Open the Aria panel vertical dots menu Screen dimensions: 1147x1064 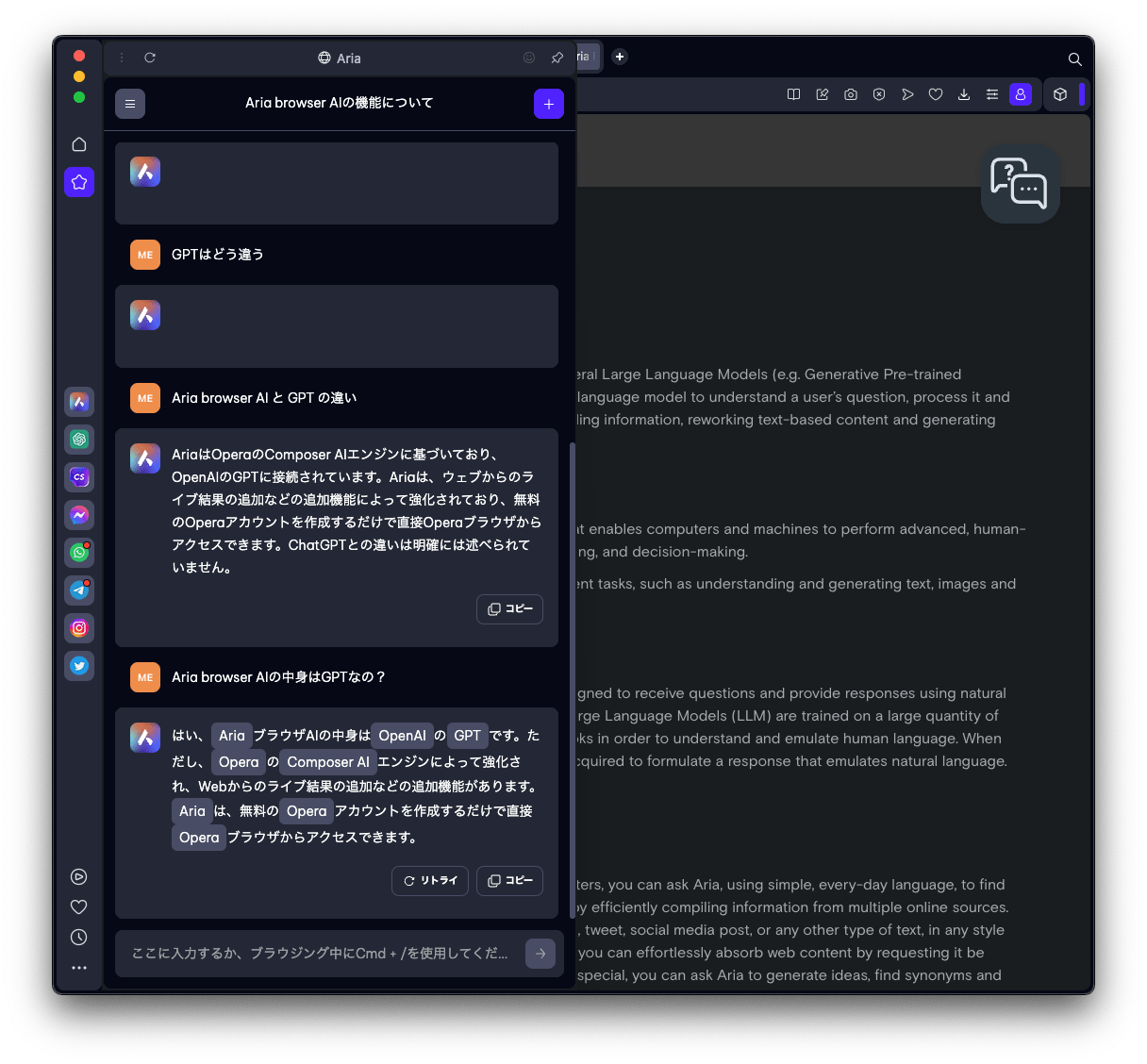coord(122,58)
